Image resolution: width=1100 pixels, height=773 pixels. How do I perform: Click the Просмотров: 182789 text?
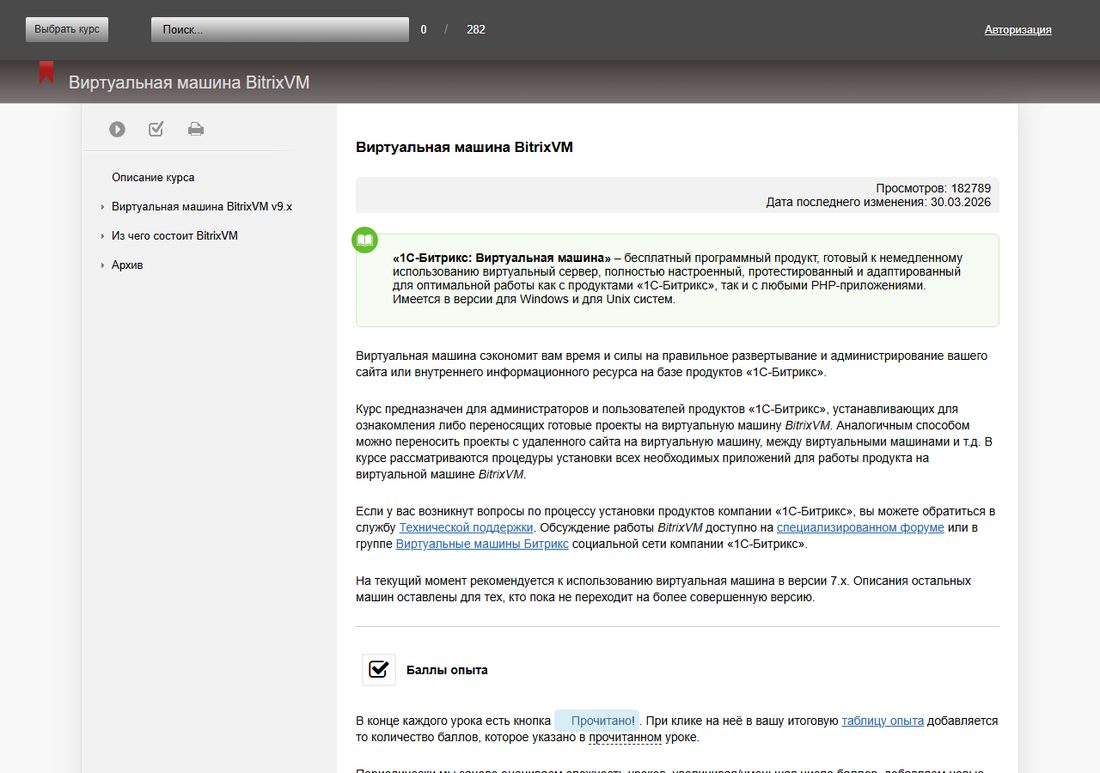pyautogui.click(x=933, y=188)
